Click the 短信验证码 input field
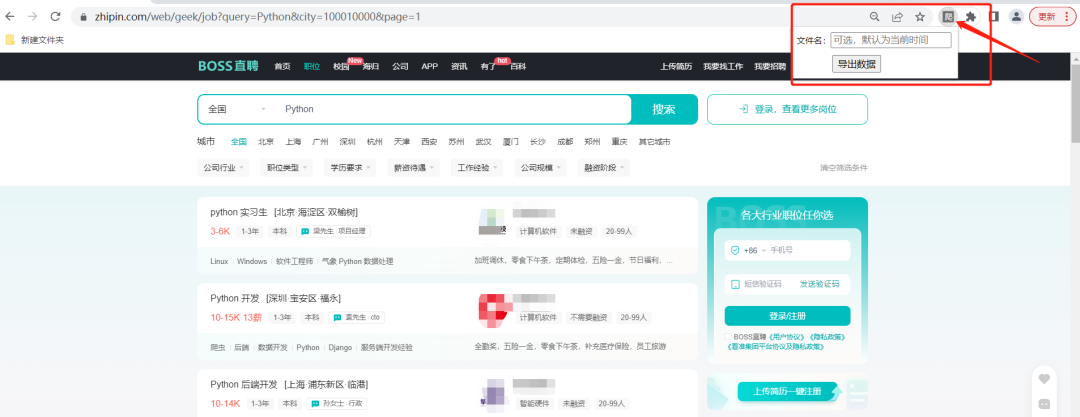Image resolution: width=1080 pixels, height=417 pixels. tap(762, 284)
